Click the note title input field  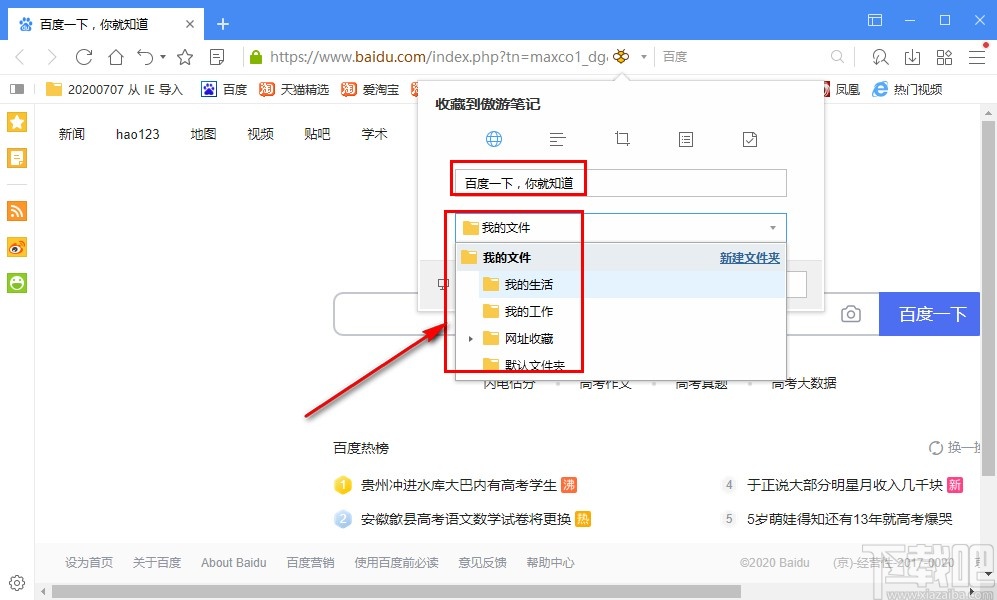pos(621,183)
